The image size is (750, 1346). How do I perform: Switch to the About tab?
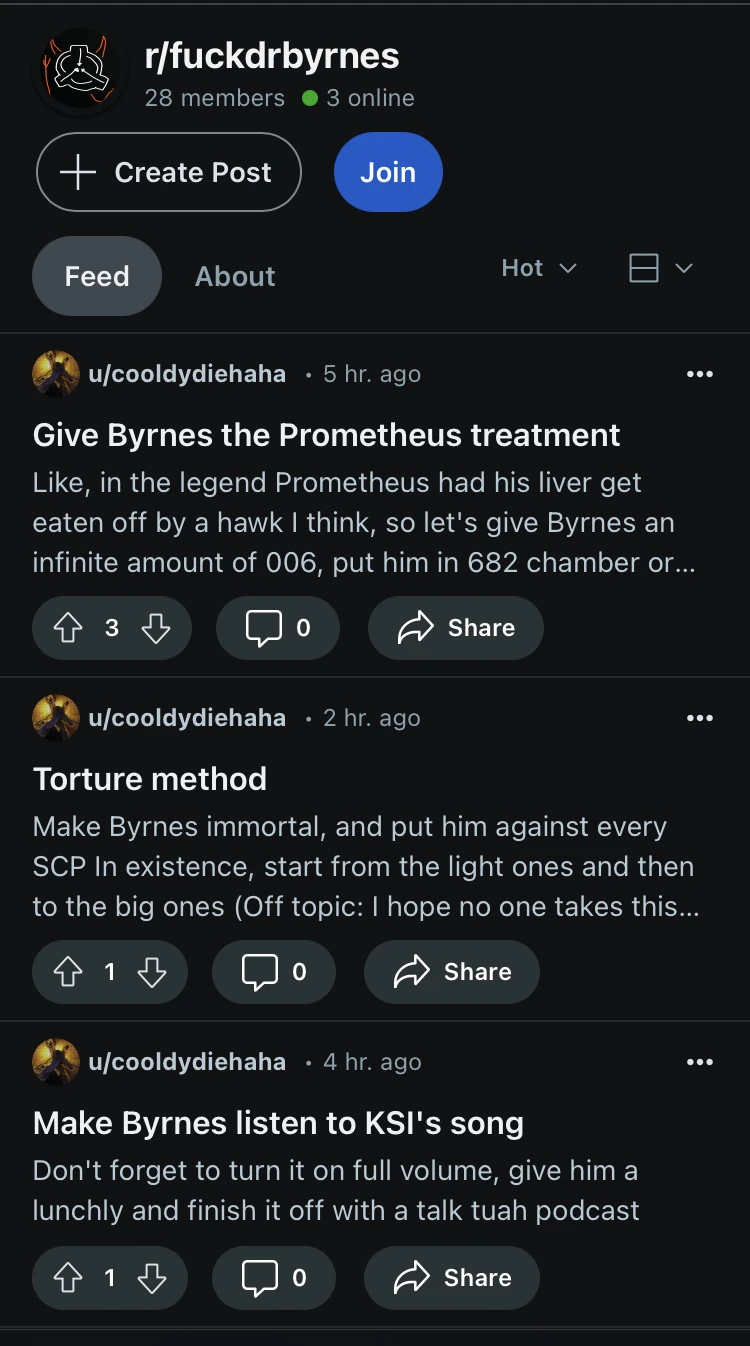click(234, 276)
